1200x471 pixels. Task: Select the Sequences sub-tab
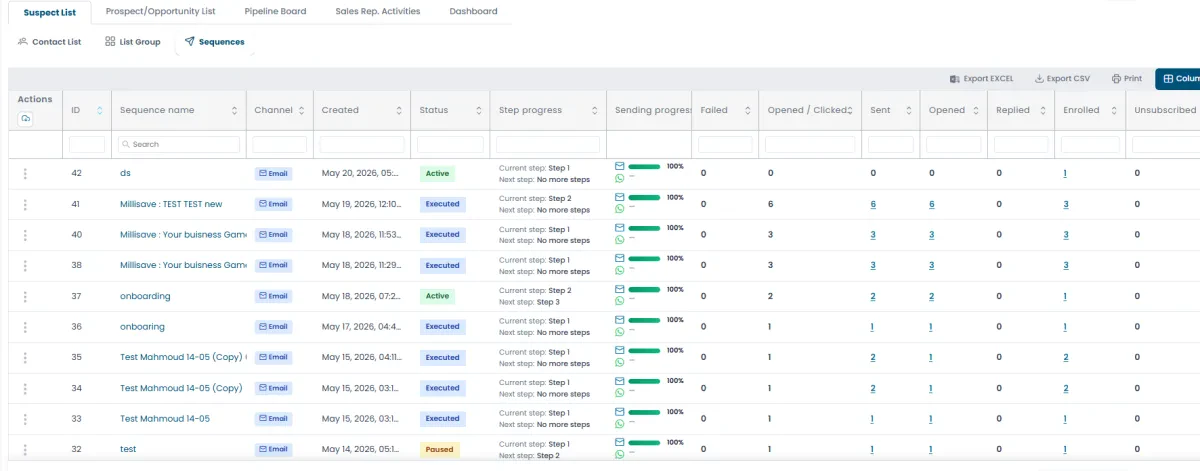(214, 42)
